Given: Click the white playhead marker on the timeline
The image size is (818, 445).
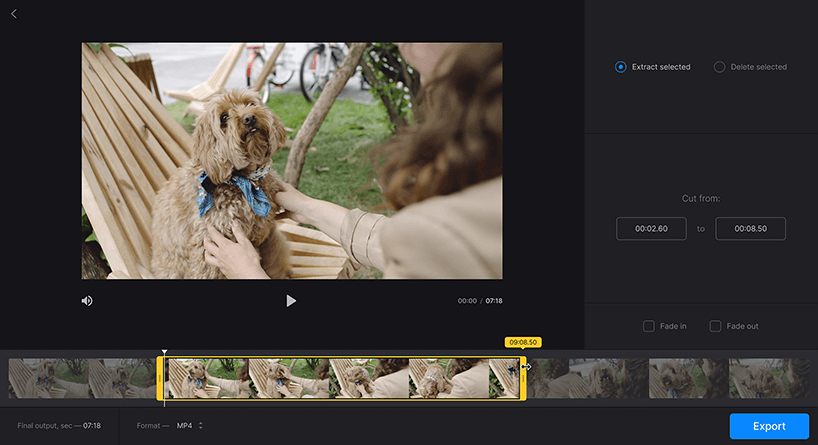Looking at the screenshot, I should (165, 353).
